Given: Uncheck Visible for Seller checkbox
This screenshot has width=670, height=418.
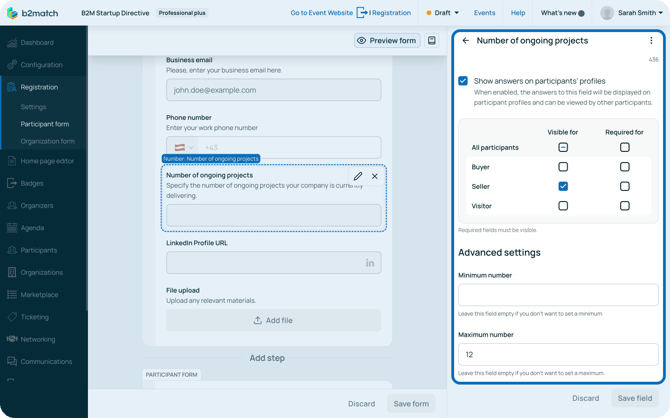Looking at the screenshot, I should pos(563,186).
